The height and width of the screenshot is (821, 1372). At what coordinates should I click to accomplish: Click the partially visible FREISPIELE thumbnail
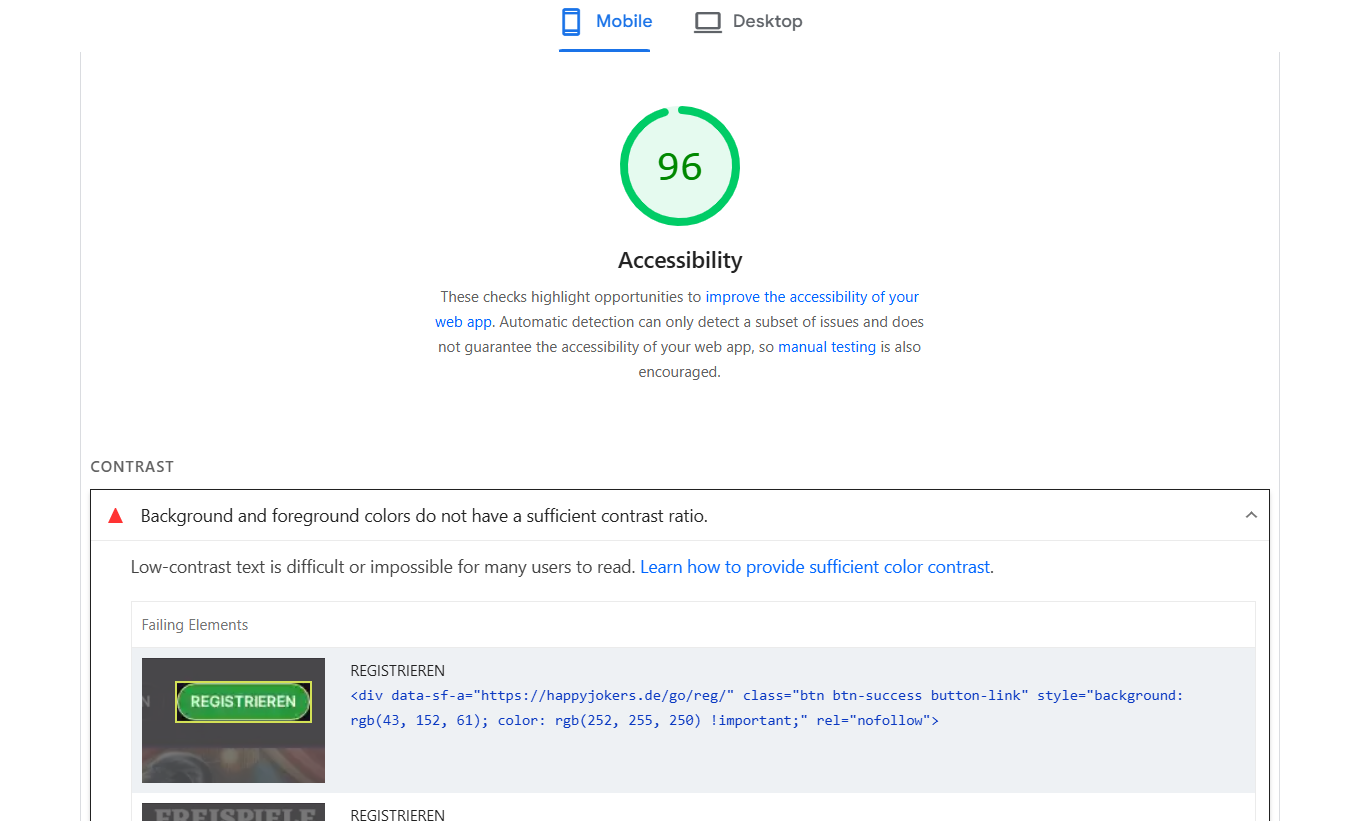[233, 812]
